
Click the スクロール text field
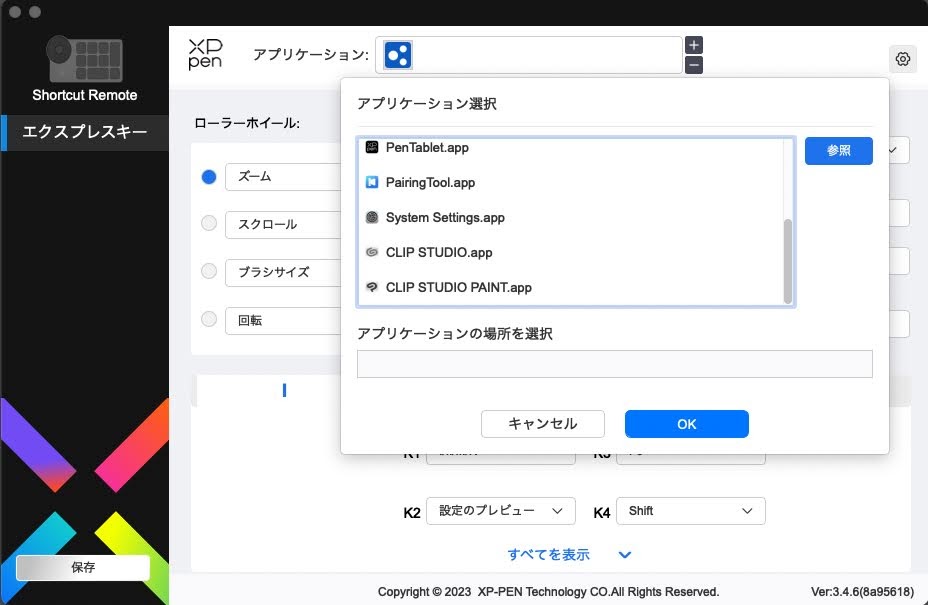click(283, 224)
